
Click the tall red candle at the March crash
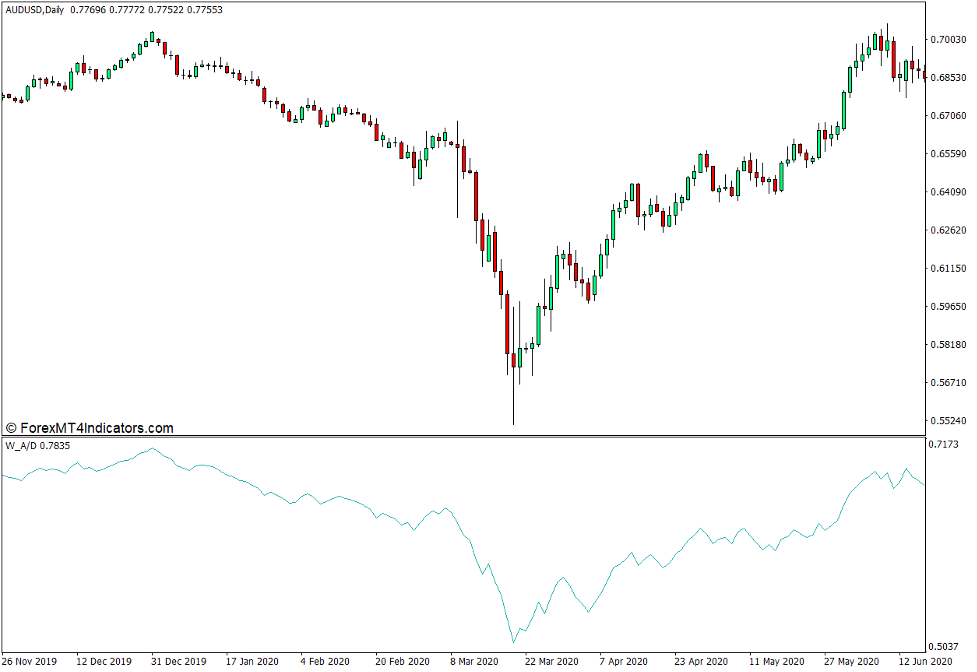(x=506, y=320)
